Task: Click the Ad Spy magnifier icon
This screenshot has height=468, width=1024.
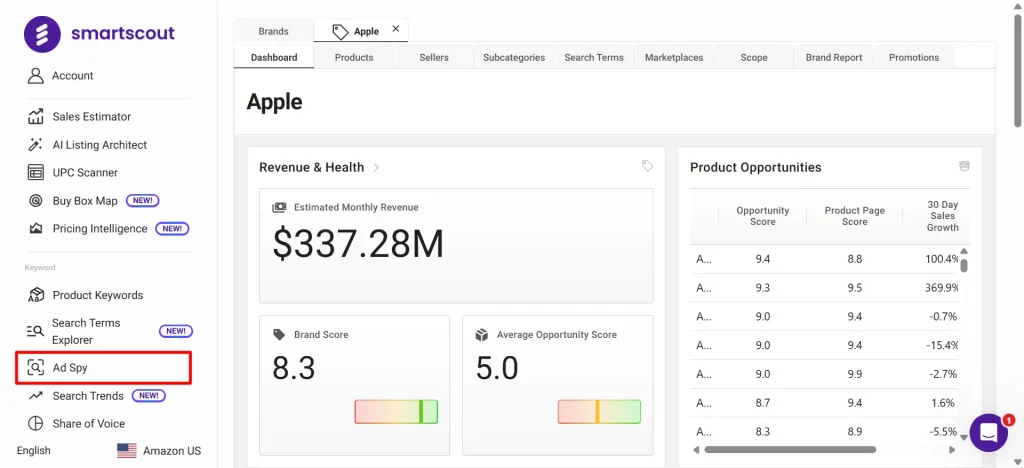Action: point(35,368)
